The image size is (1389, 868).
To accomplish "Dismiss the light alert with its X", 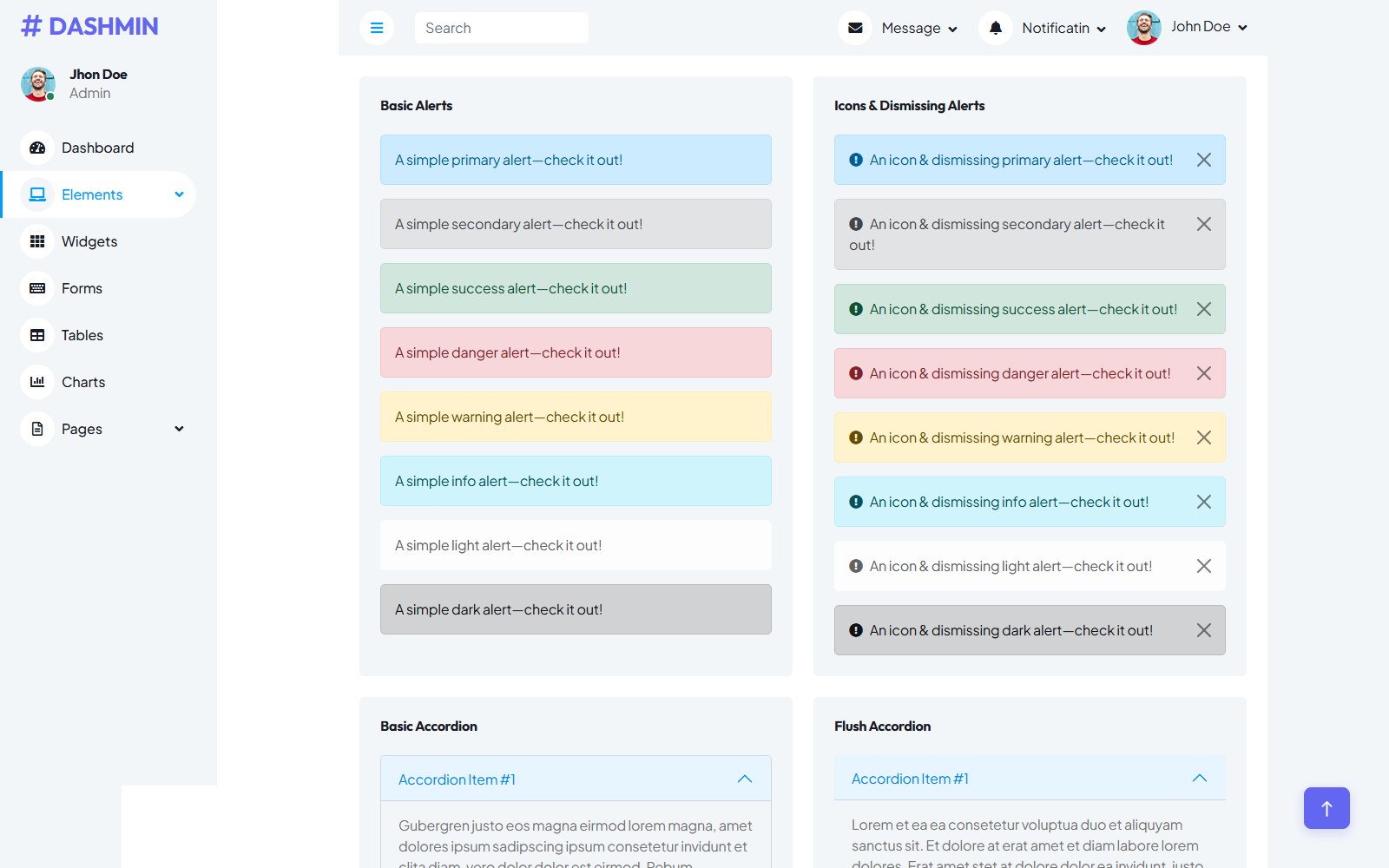I will point(1204,566).
